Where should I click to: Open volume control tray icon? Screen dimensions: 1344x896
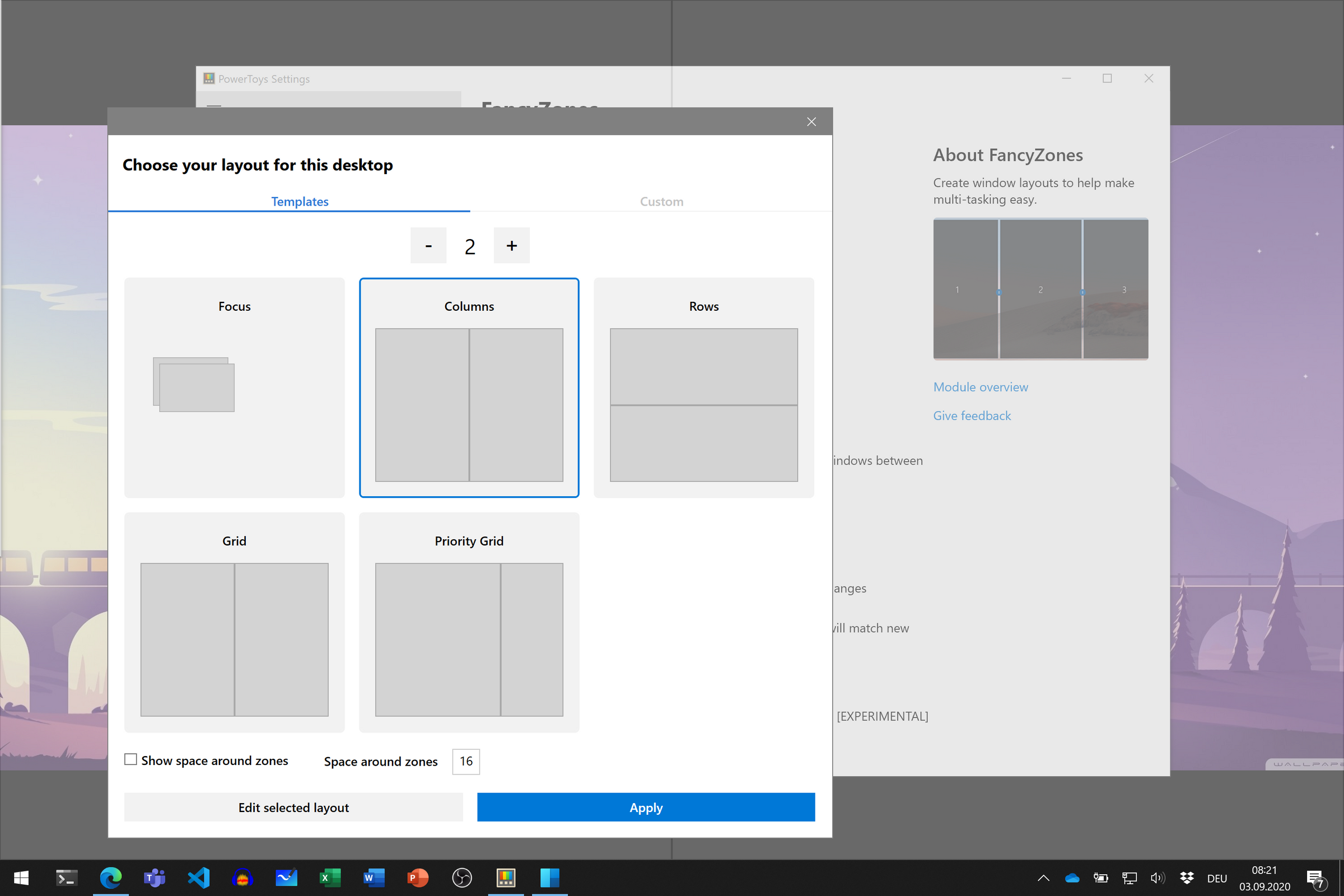point(1158,878)
